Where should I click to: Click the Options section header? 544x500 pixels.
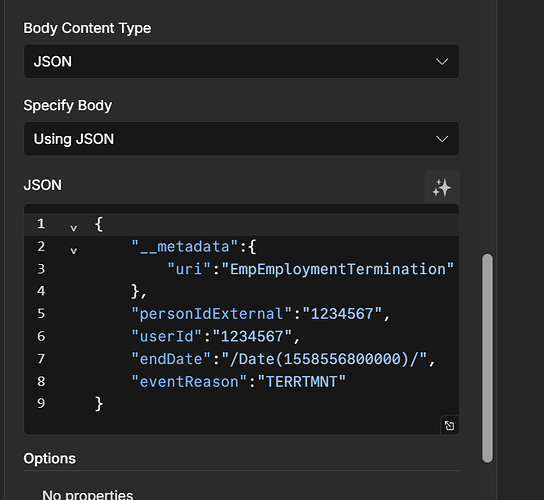[x=50, y=458]
